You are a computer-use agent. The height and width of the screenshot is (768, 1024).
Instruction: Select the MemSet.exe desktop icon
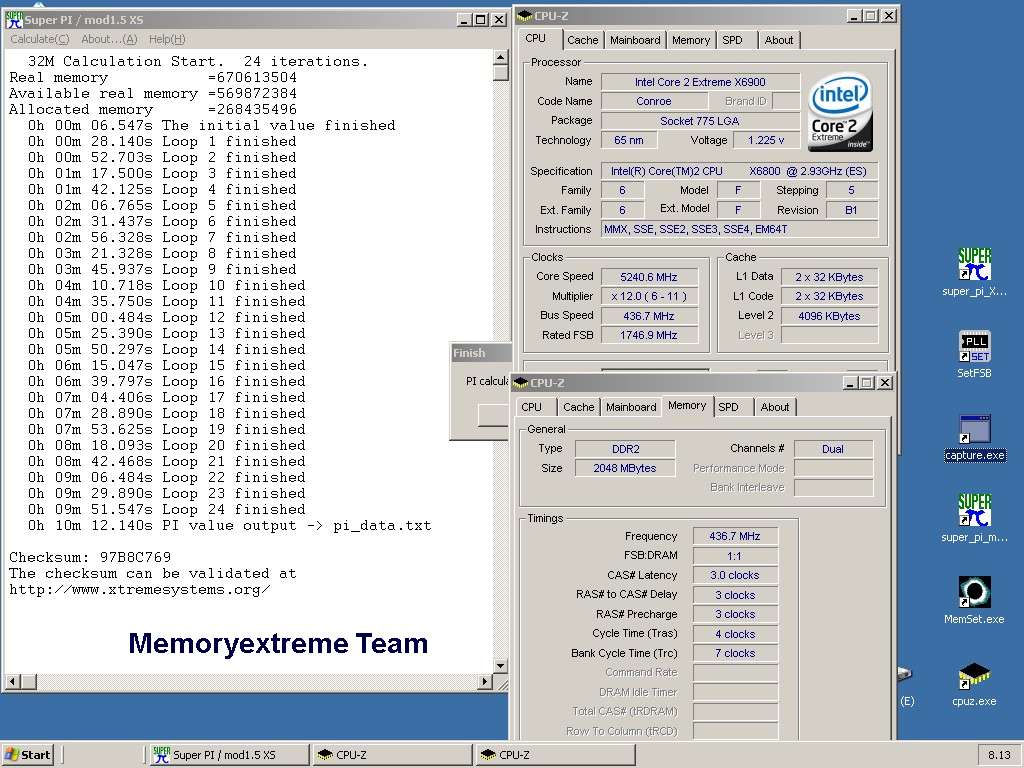[974, 600]
